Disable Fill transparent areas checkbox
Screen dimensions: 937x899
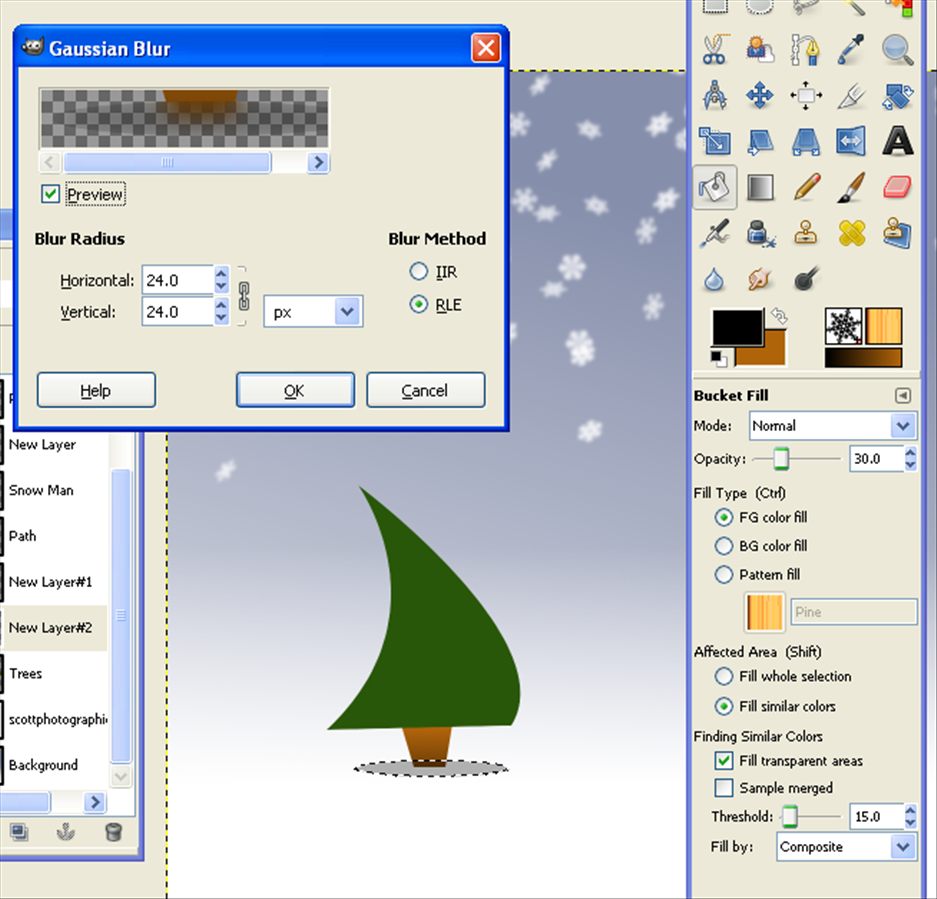click(724, 760)
